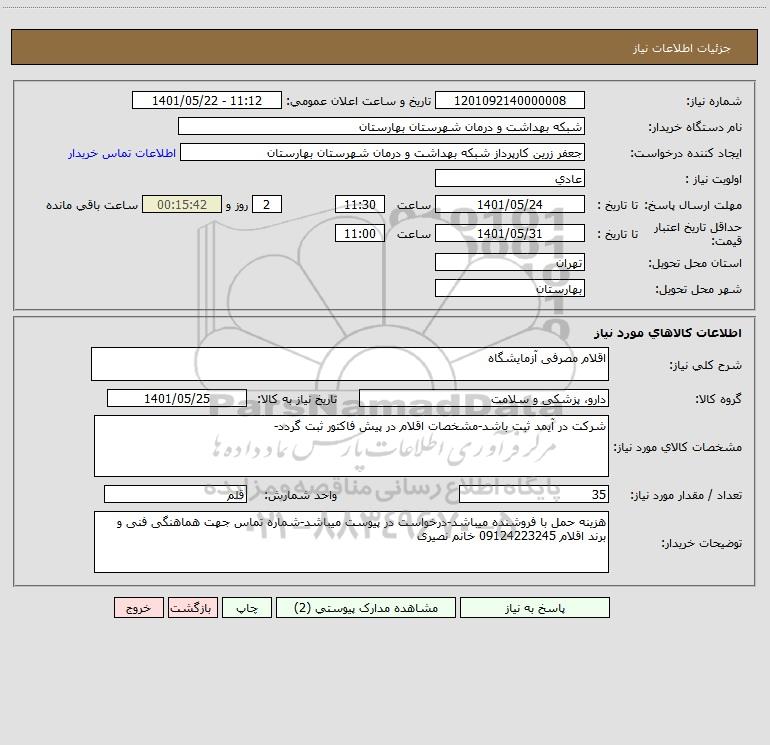Click the goods specifications text area

point(351,446)
